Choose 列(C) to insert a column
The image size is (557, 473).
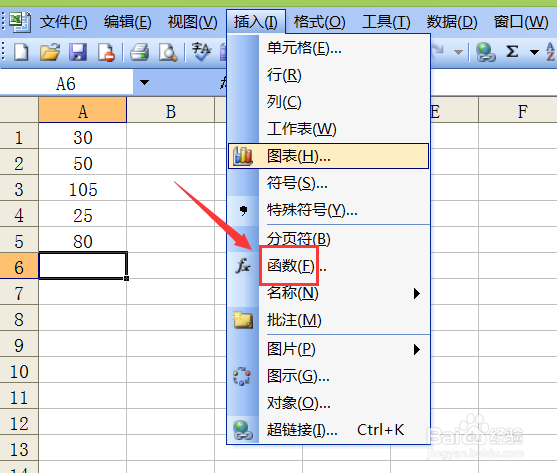pyautogui.click(x=329, y=102)
